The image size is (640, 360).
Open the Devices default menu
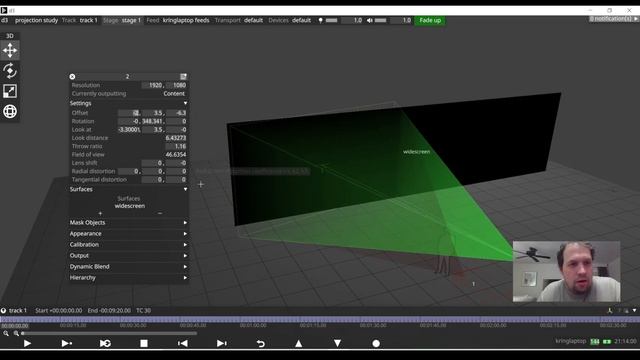290,20
